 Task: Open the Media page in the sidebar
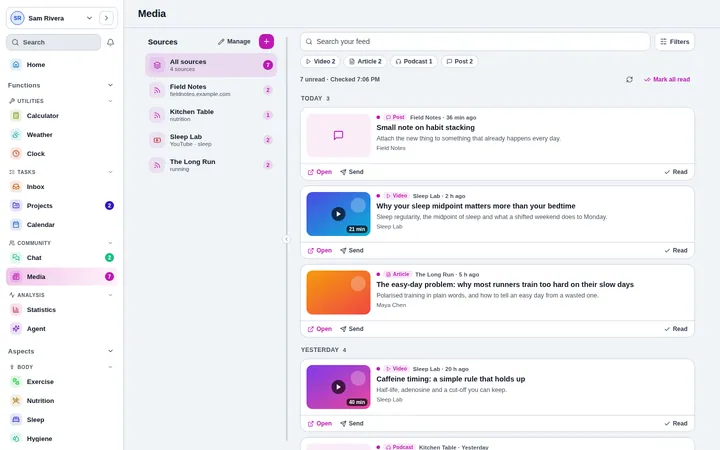tap(62, 277)
